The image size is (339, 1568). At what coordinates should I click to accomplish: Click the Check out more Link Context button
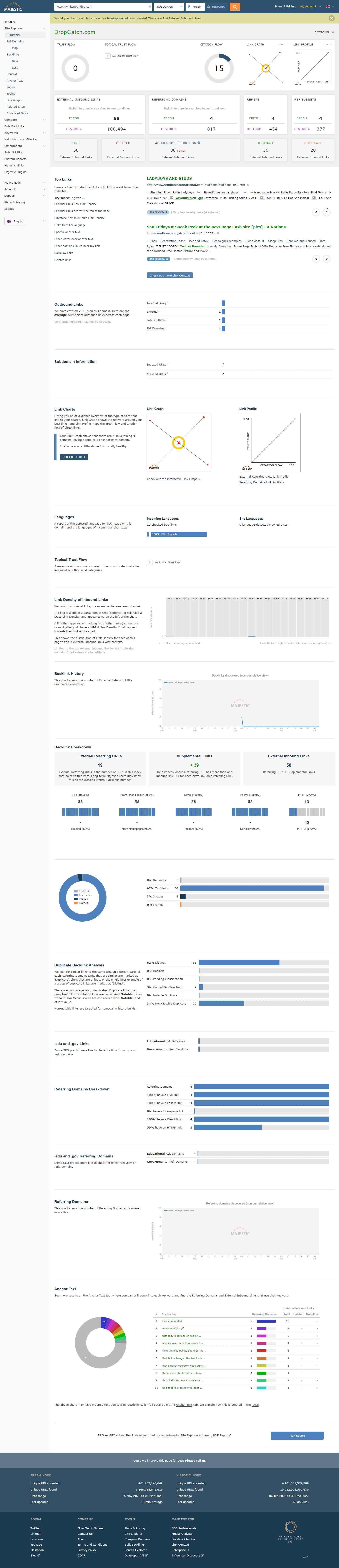coord(169,275)
